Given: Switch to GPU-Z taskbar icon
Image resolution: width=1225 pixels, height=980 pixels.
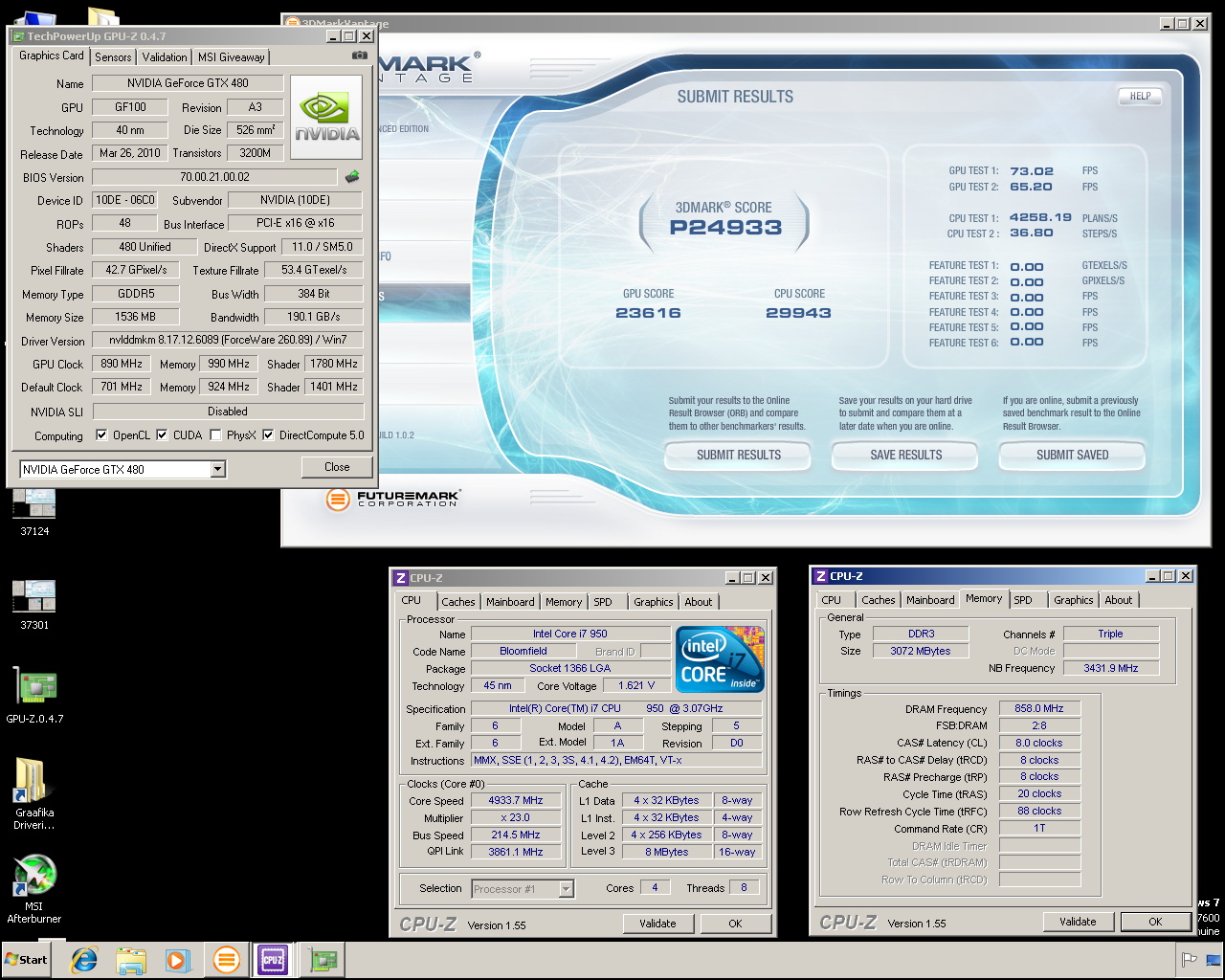Looking at the screenshot, I should tap(323, 960).
